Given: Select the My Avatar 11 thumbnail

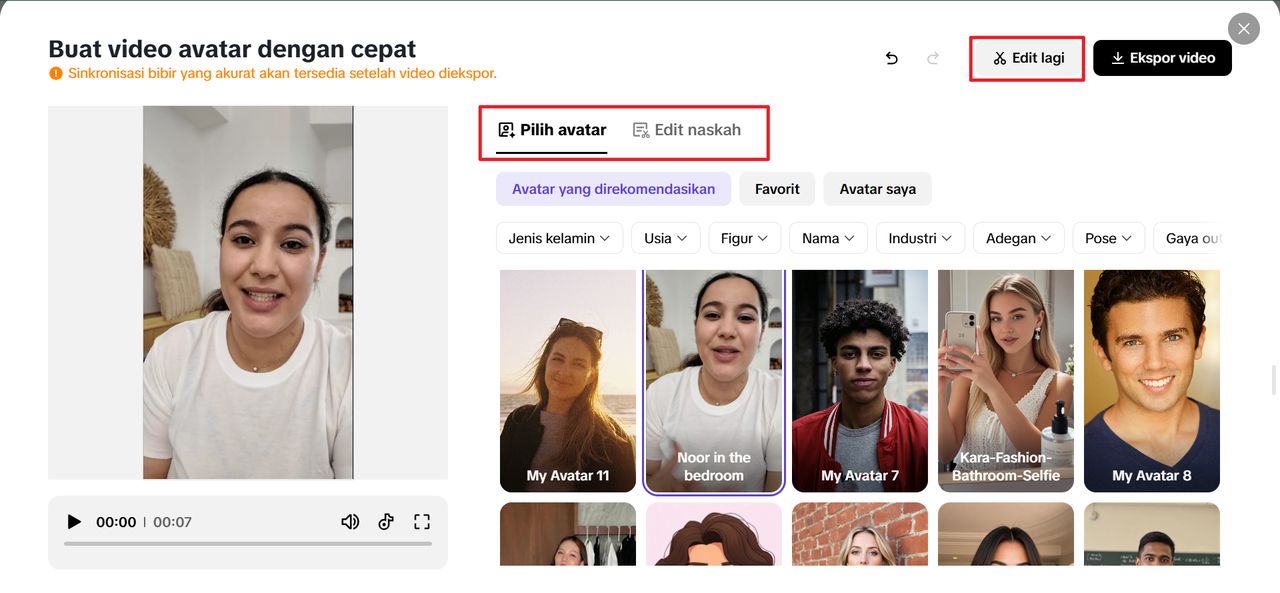Looking at the screenshot, I should tap(568, 381).
